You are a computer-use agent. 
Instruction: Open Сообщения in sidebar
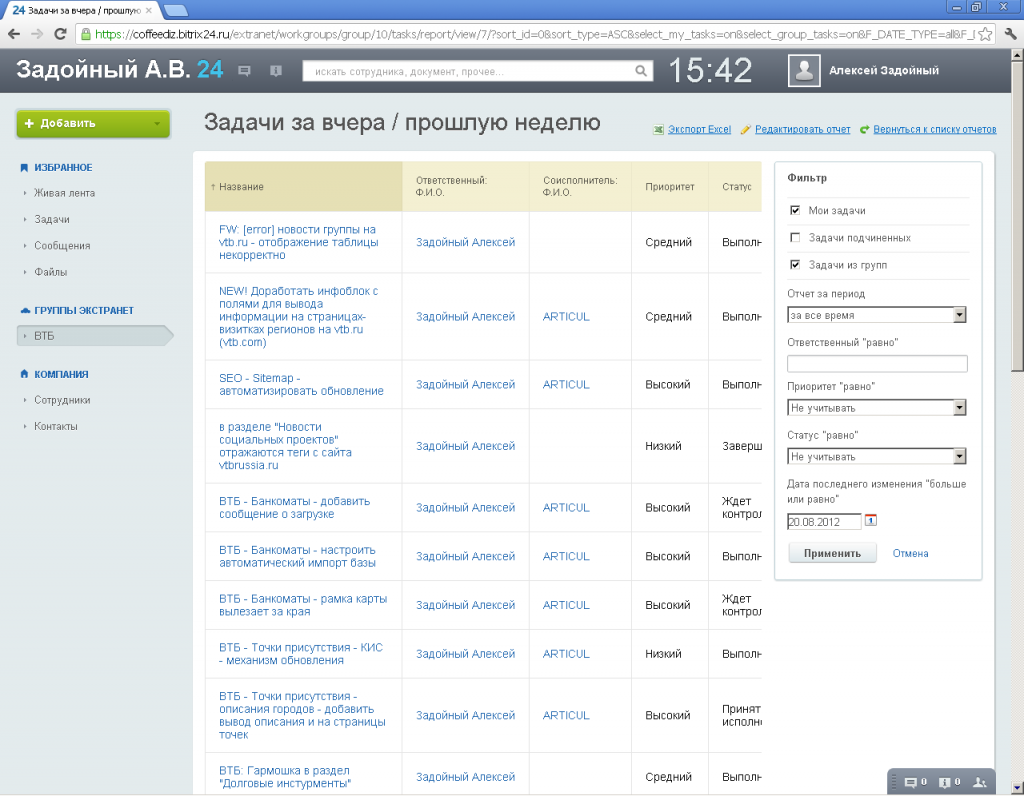[x=62, y=246]
